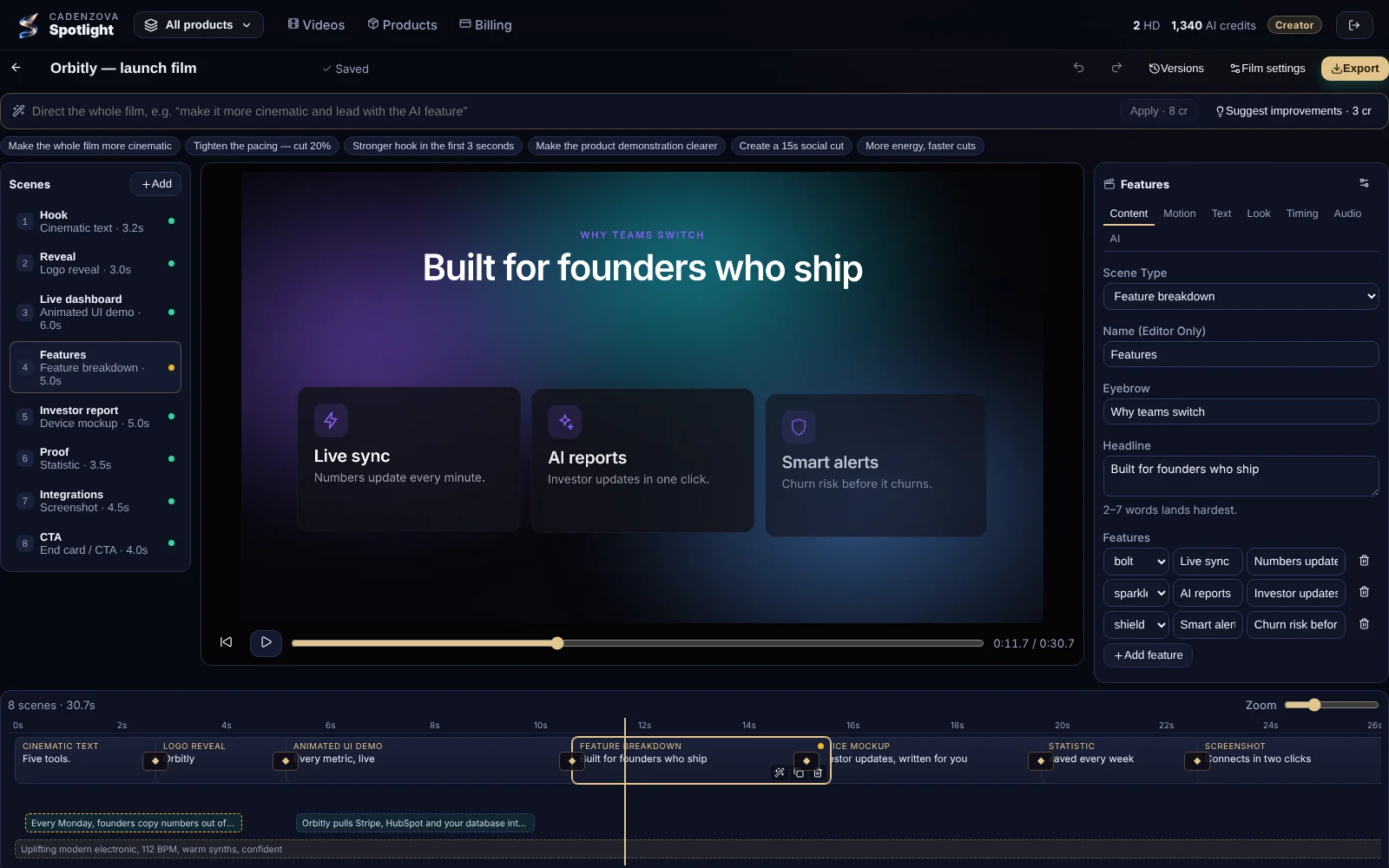Play the film preview
Image resolution: width=1389 pixels, height=868 pixels.
tap(266, 642)
